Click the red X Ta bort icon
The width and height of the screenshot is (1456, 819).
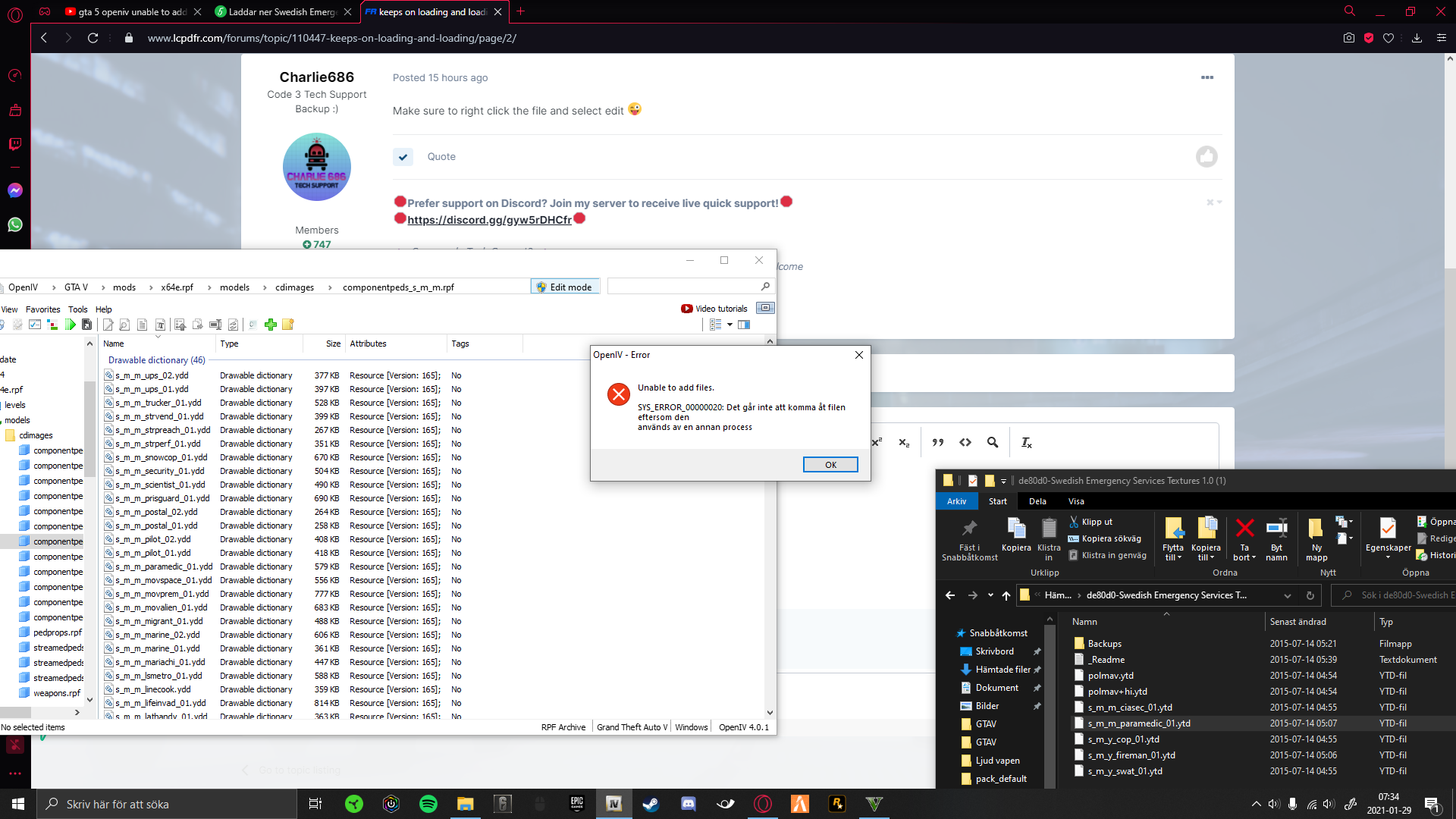click(x=1244, y=528)
